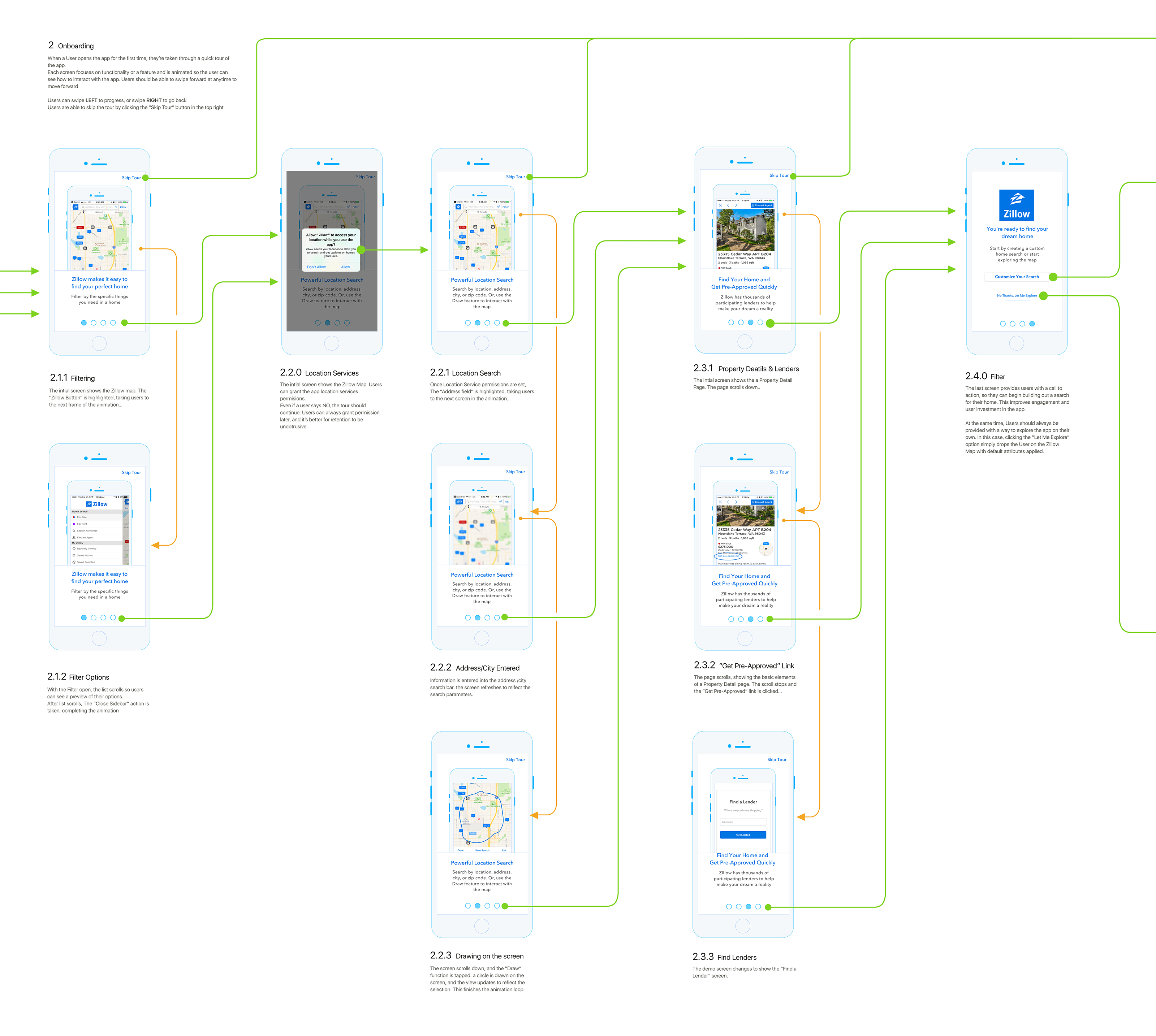Click No Thanks, Let Me Explore link

pos(1017,295)
